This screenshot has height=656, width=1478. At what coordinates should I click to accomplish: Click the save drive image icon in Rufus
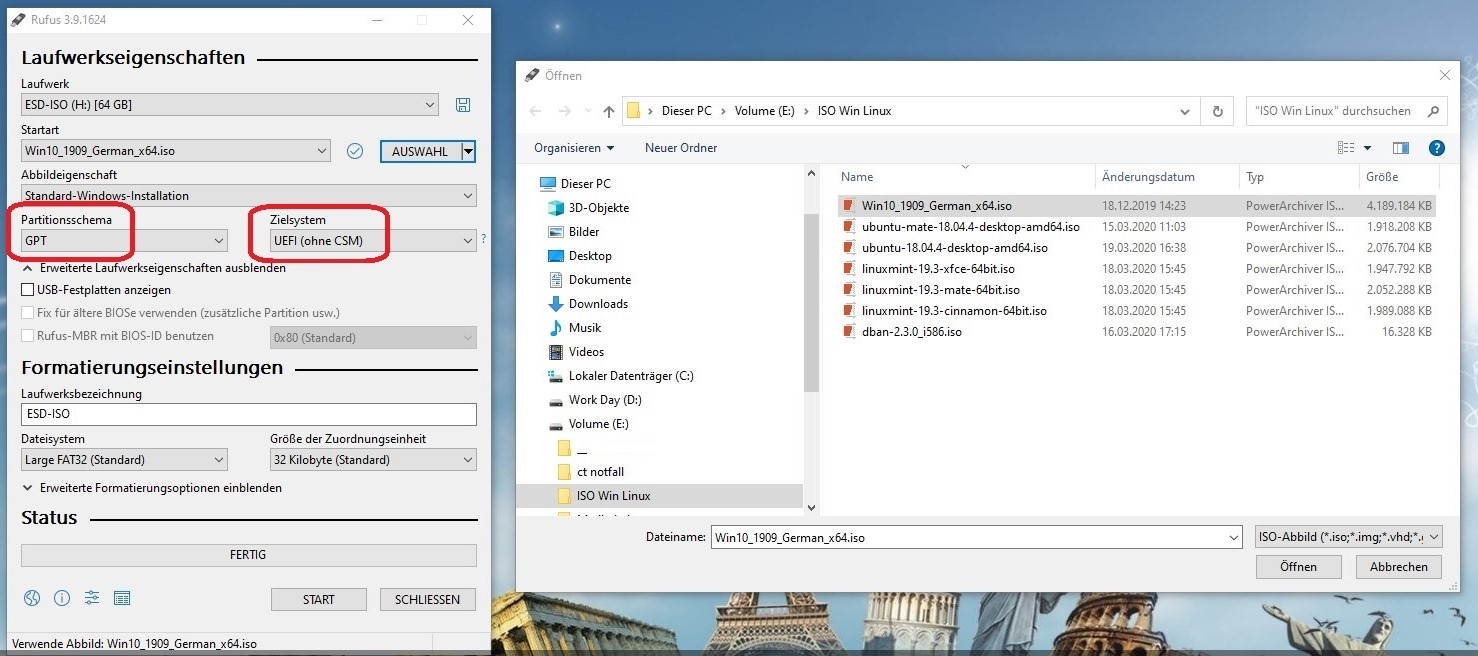click(463, 105)
